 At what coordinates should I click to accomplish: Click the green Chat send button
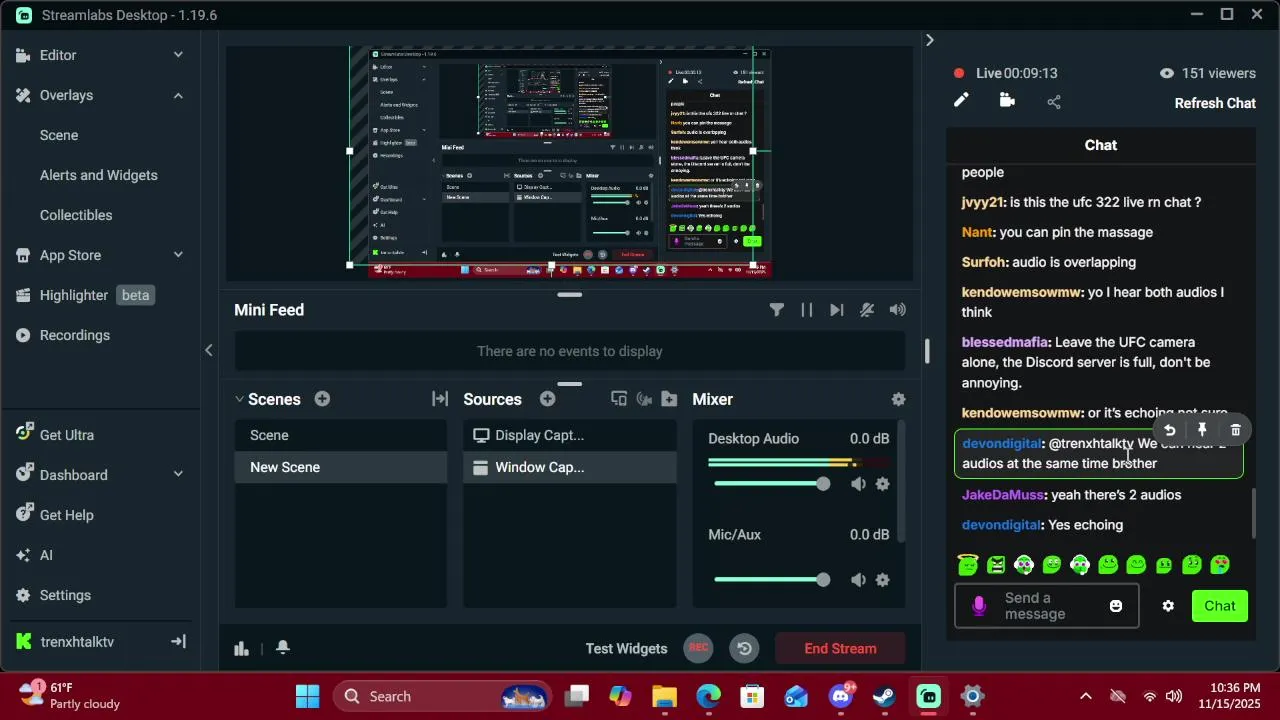tap(1220, 606)
